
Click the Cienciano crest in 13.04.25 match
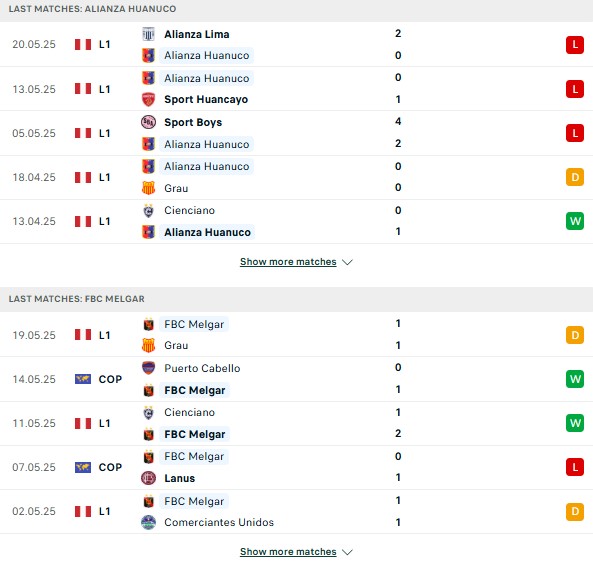tap(148, 211)
